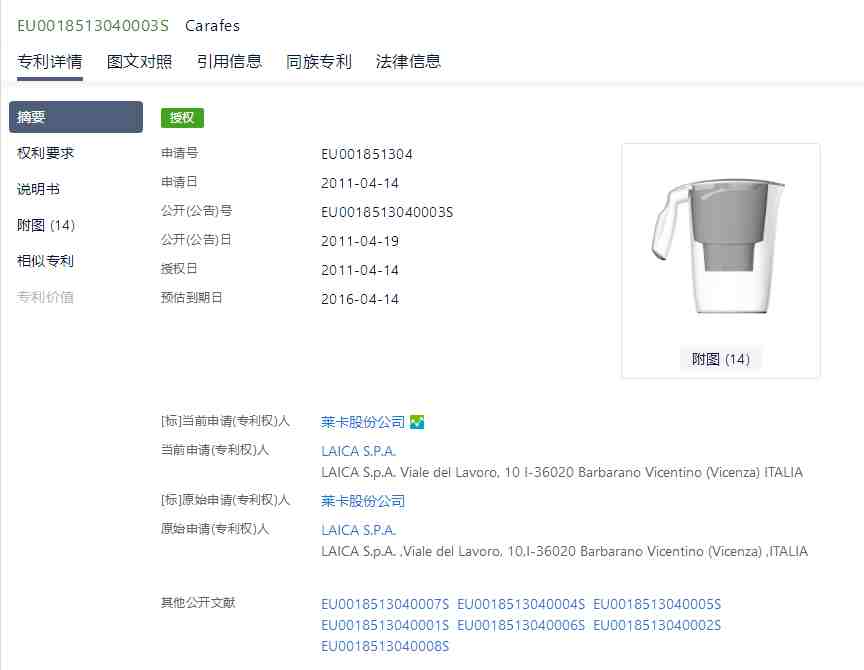864x670 pixels.
Task: Click estimated expiry date 2016-04-14
Action: click(360, 299)
